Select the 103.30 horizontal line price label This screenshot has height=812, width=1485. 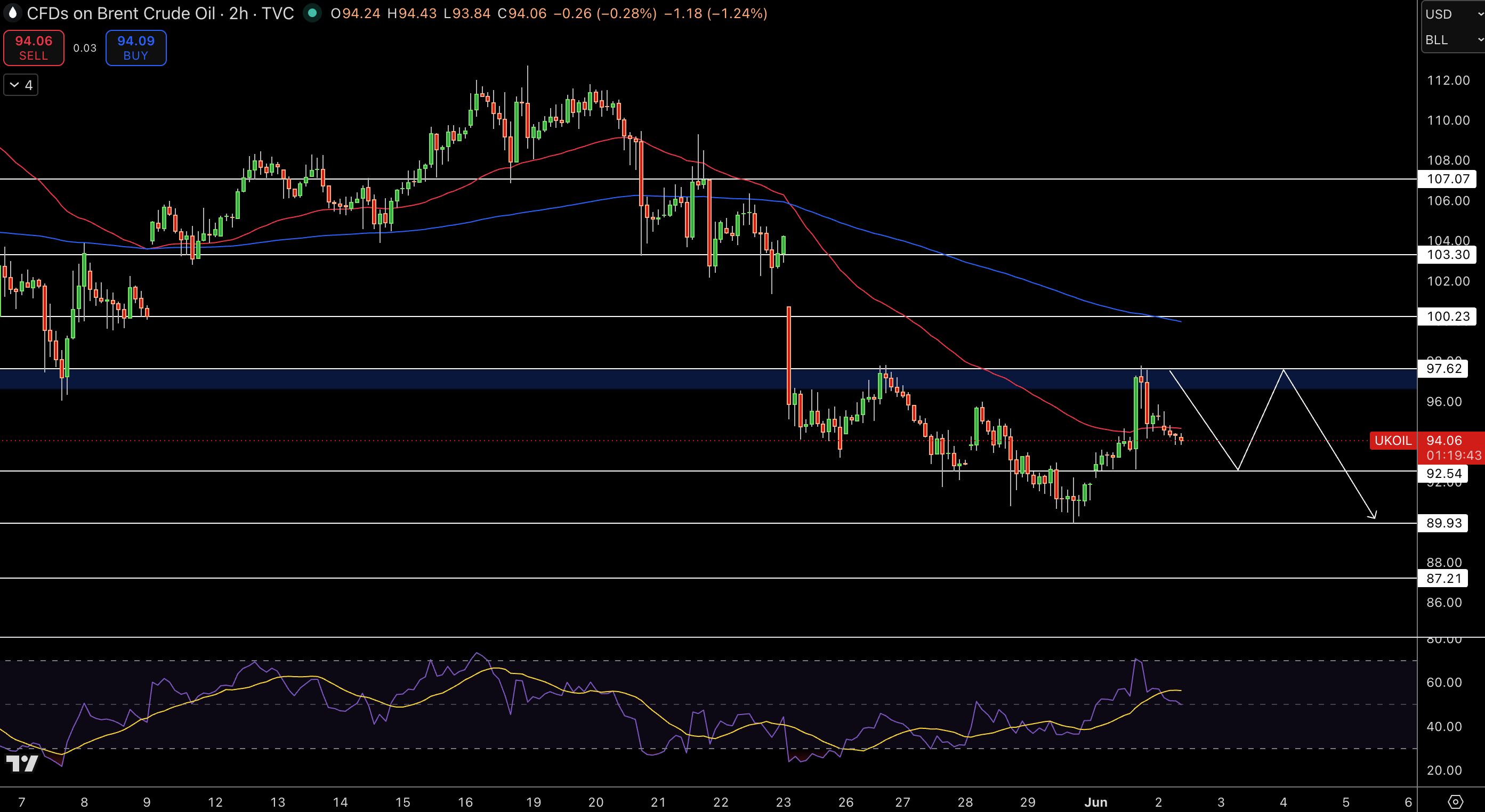[1448, 254]
